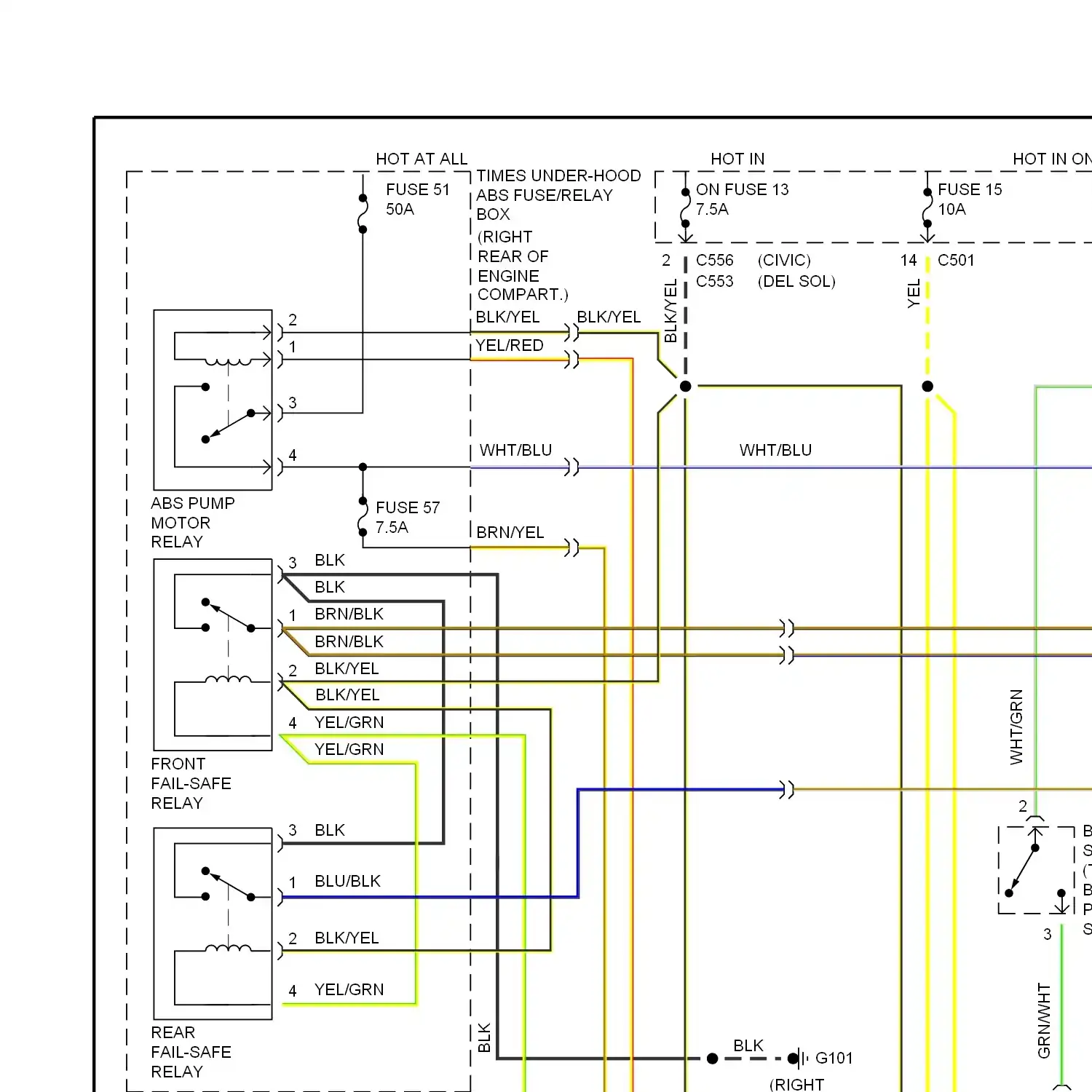
Task: Click the "(CIVIC)" model text
Action: coord(784,260)
